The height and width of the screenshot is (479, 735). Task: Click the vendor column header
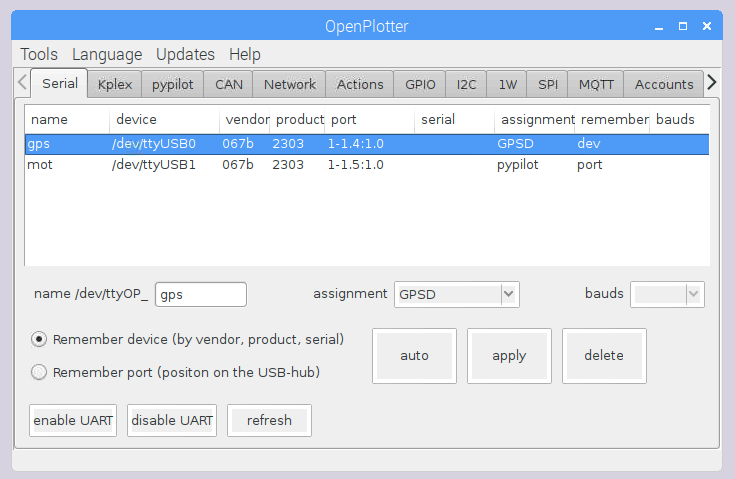(245, 120)
